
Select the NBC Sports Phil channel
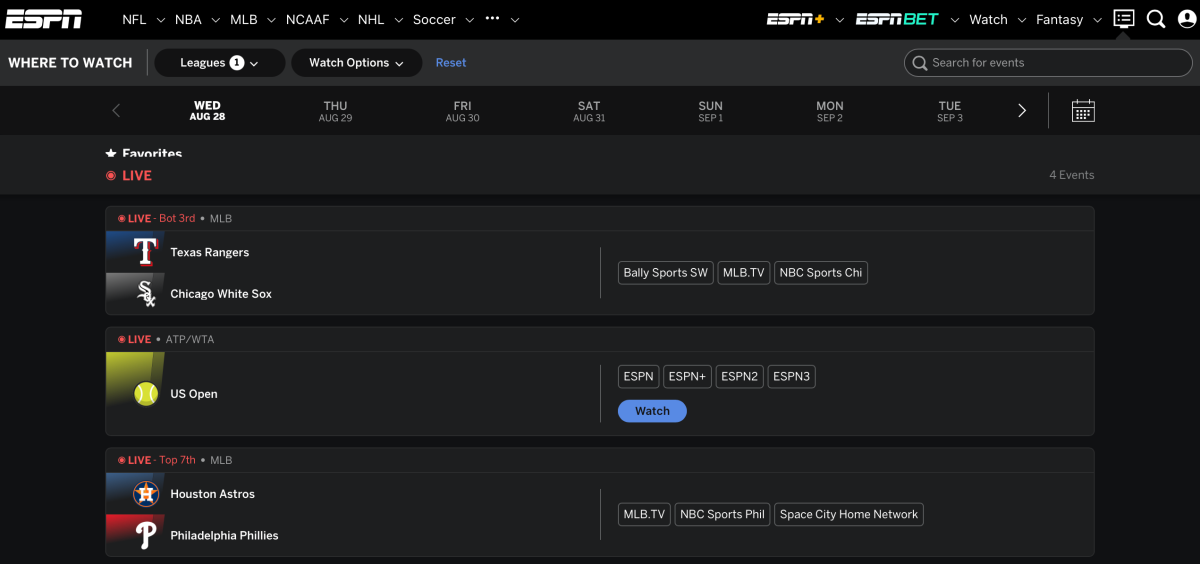tap(722, 515)
